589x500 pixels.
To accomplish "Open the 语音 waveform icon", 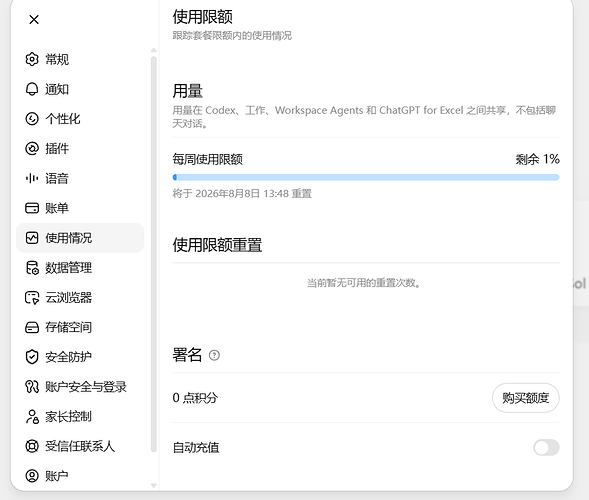I will point(32,178).
